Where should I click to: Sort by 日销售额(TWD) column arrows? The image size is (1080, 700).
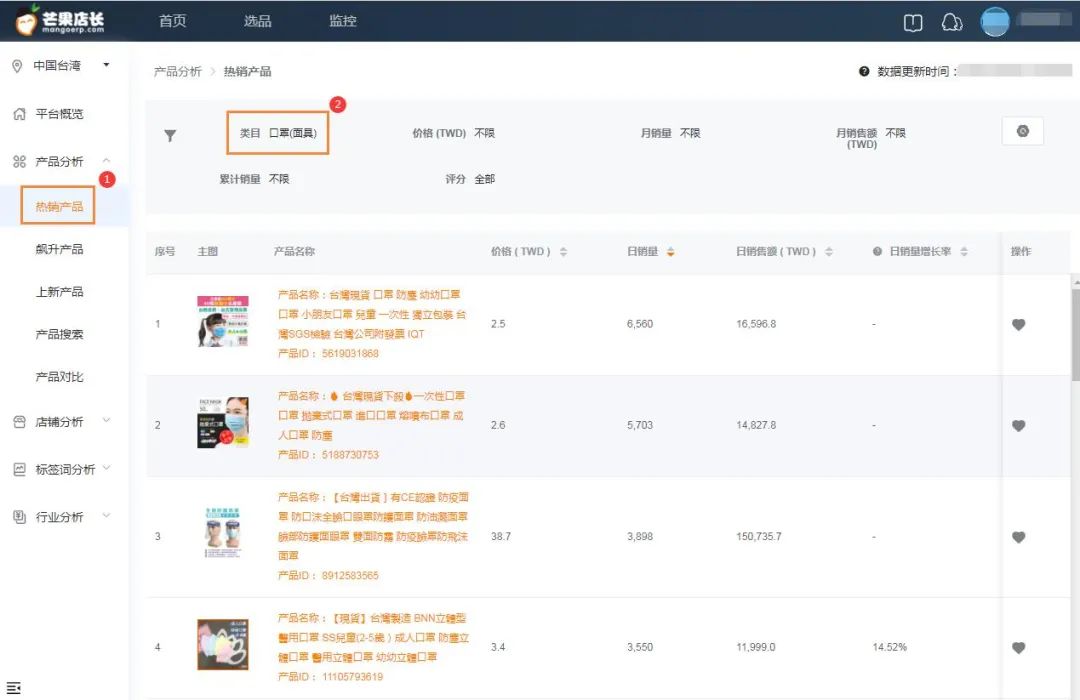pos(829,251)
